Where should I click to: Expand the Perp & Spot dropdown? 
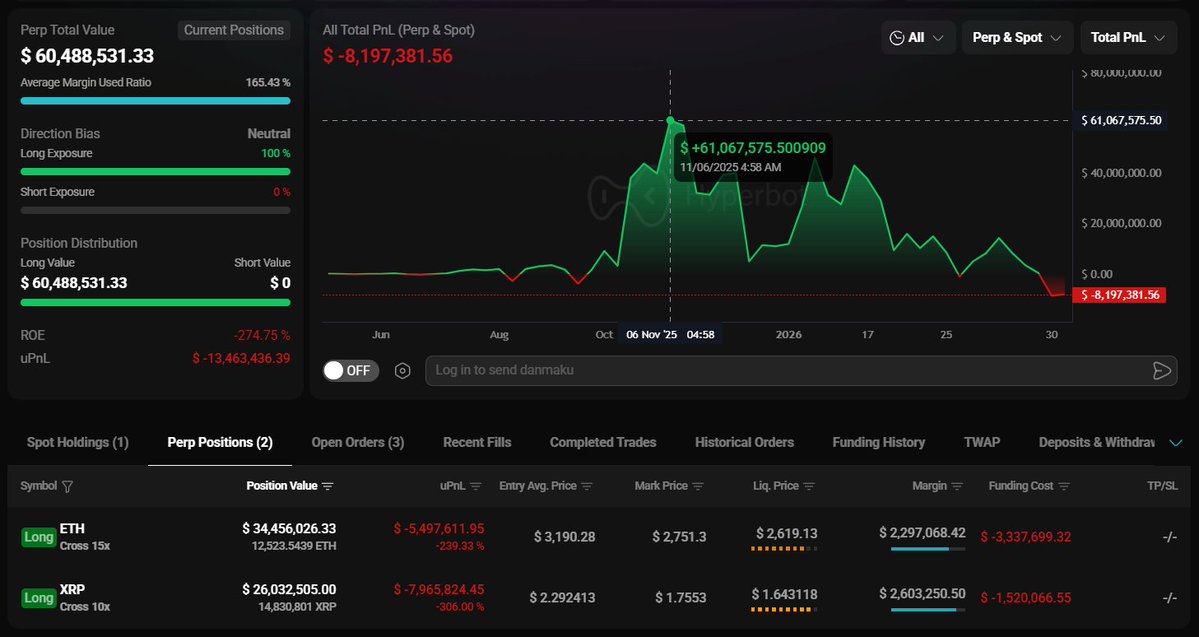click(1016, 38)
